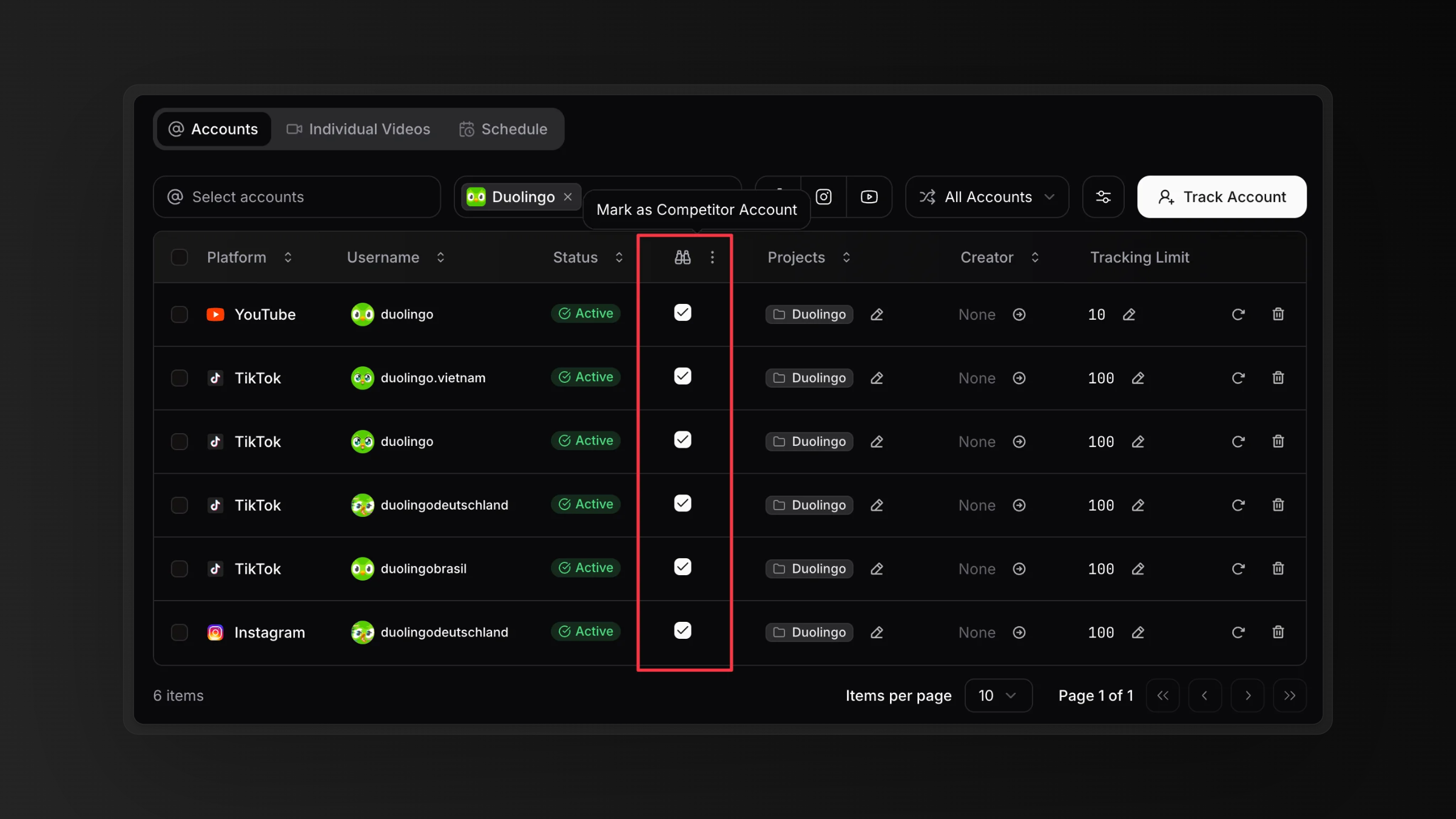
Task: Go to the first page
Action: (x=1162, y=695)
